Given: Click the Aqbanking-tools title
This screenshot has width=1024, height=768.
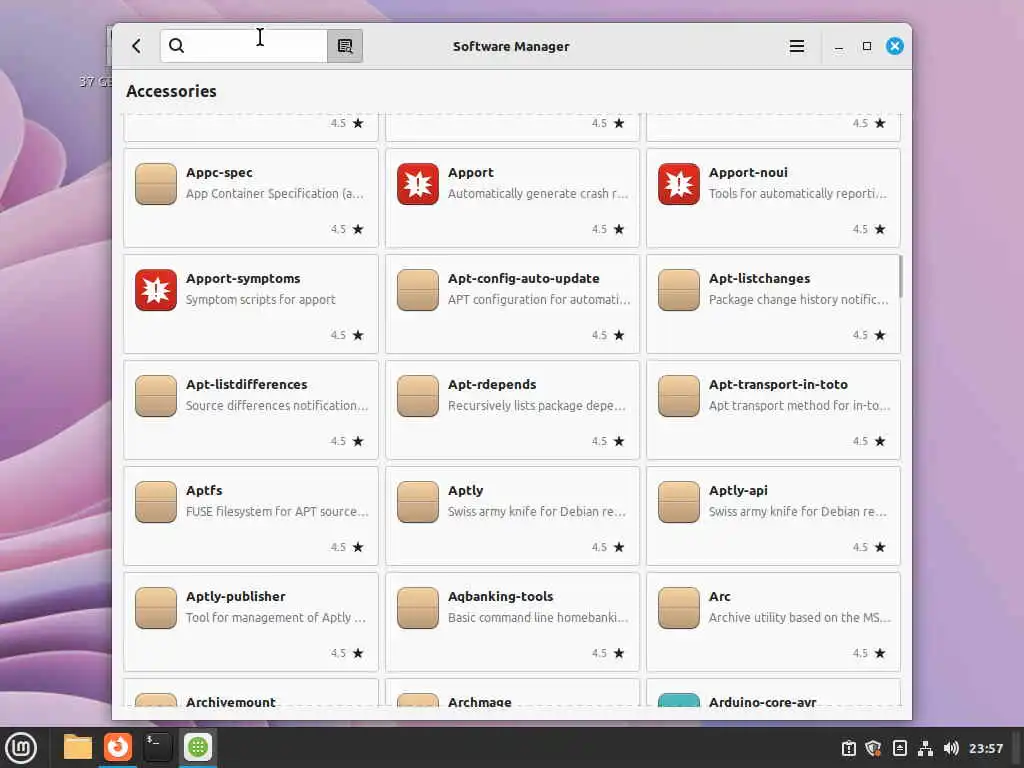Looking at the screenshot, I should (x=501, y=596).
